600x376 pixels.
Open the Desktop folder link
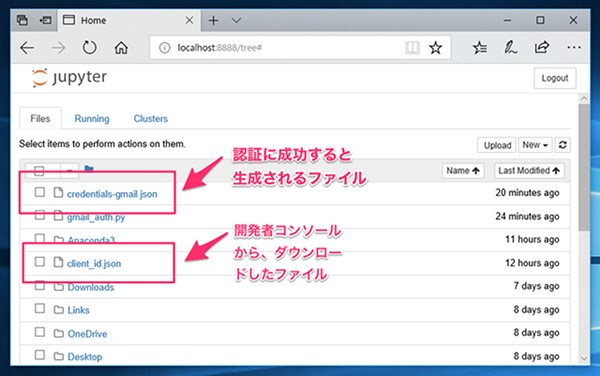[x=85, y=357]
